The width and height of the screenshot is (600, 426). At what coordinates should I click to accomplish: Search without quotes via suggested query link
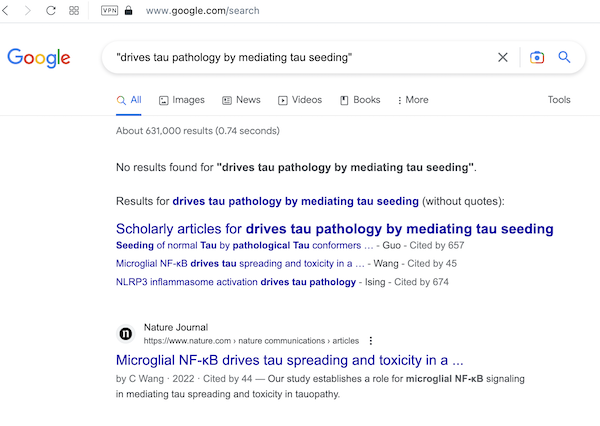tap(295, 201)
